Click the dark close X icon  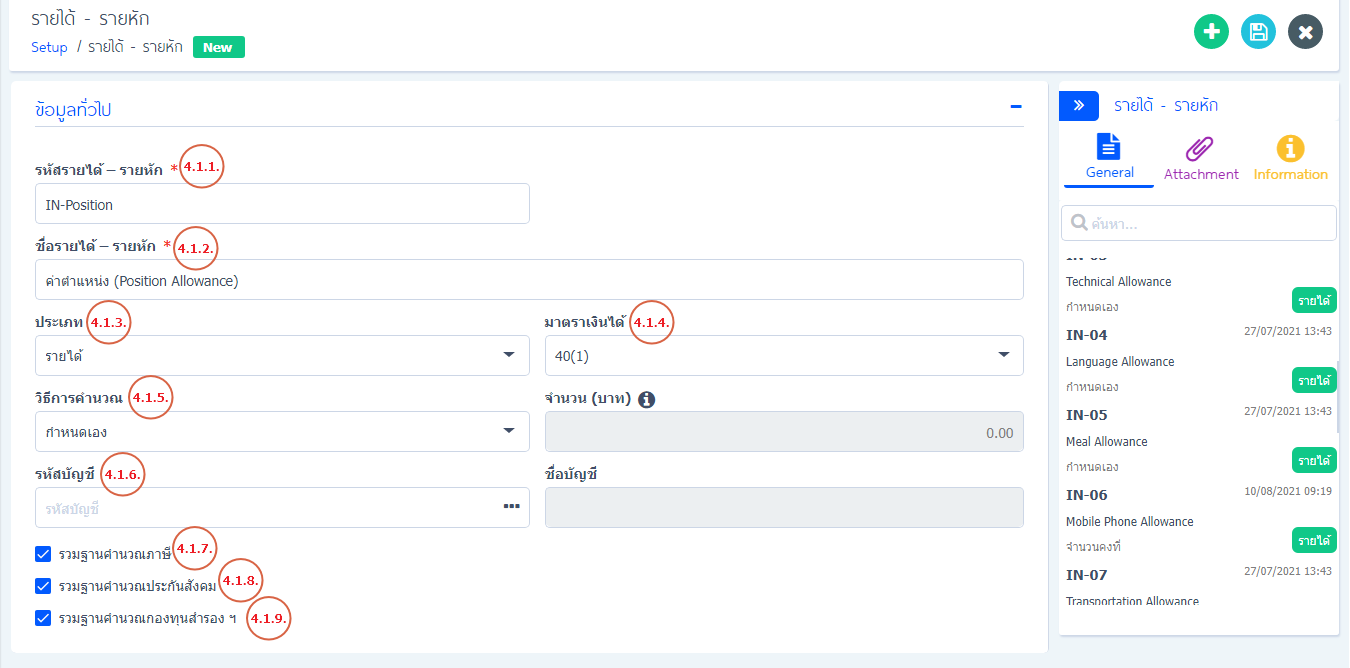click(1305, 32)
